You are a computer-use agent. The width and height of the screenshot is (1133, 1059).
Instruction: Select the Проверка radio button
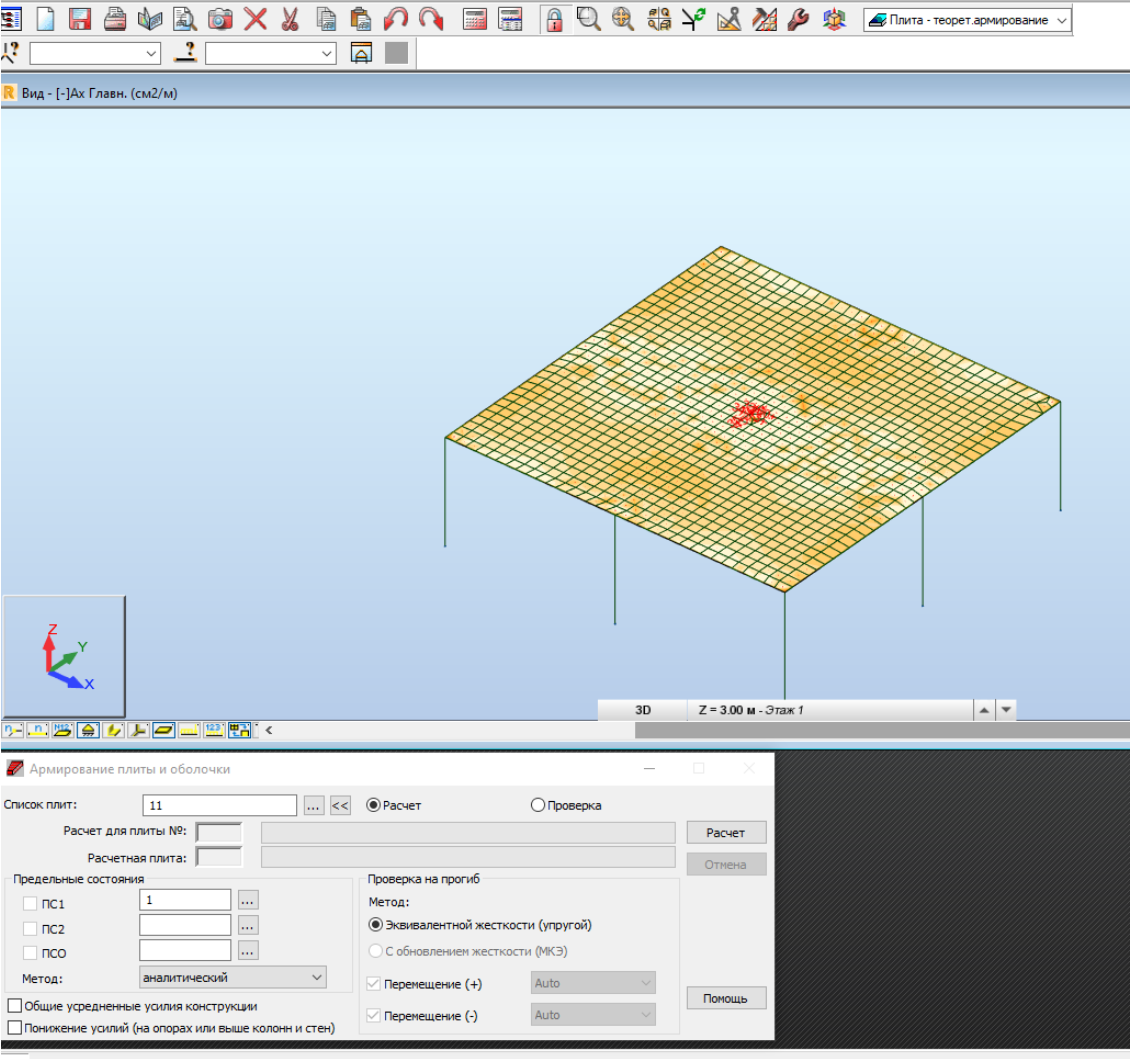pyautogui.click(x=538, y=805)
